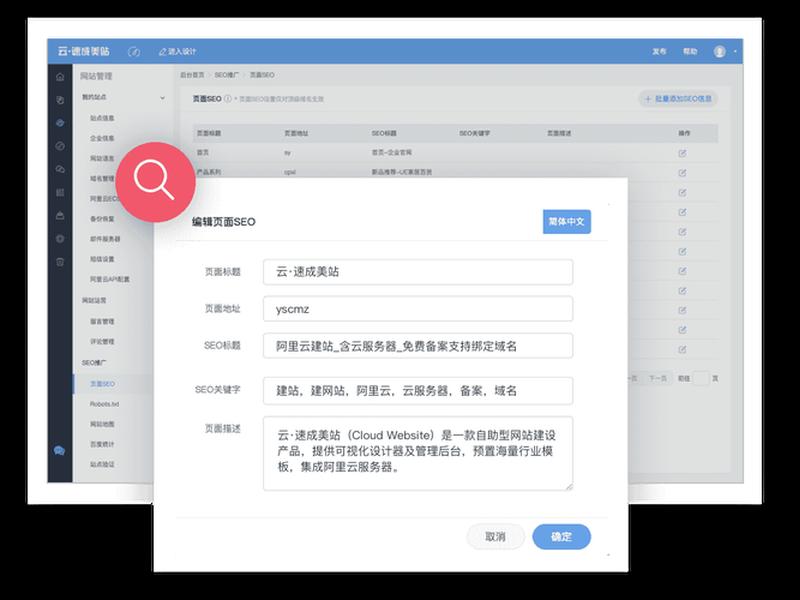The width and height of the screenshot is (800, 600).
Task: Expand the arrow next to the user avatar
Action: click(735, 52)
